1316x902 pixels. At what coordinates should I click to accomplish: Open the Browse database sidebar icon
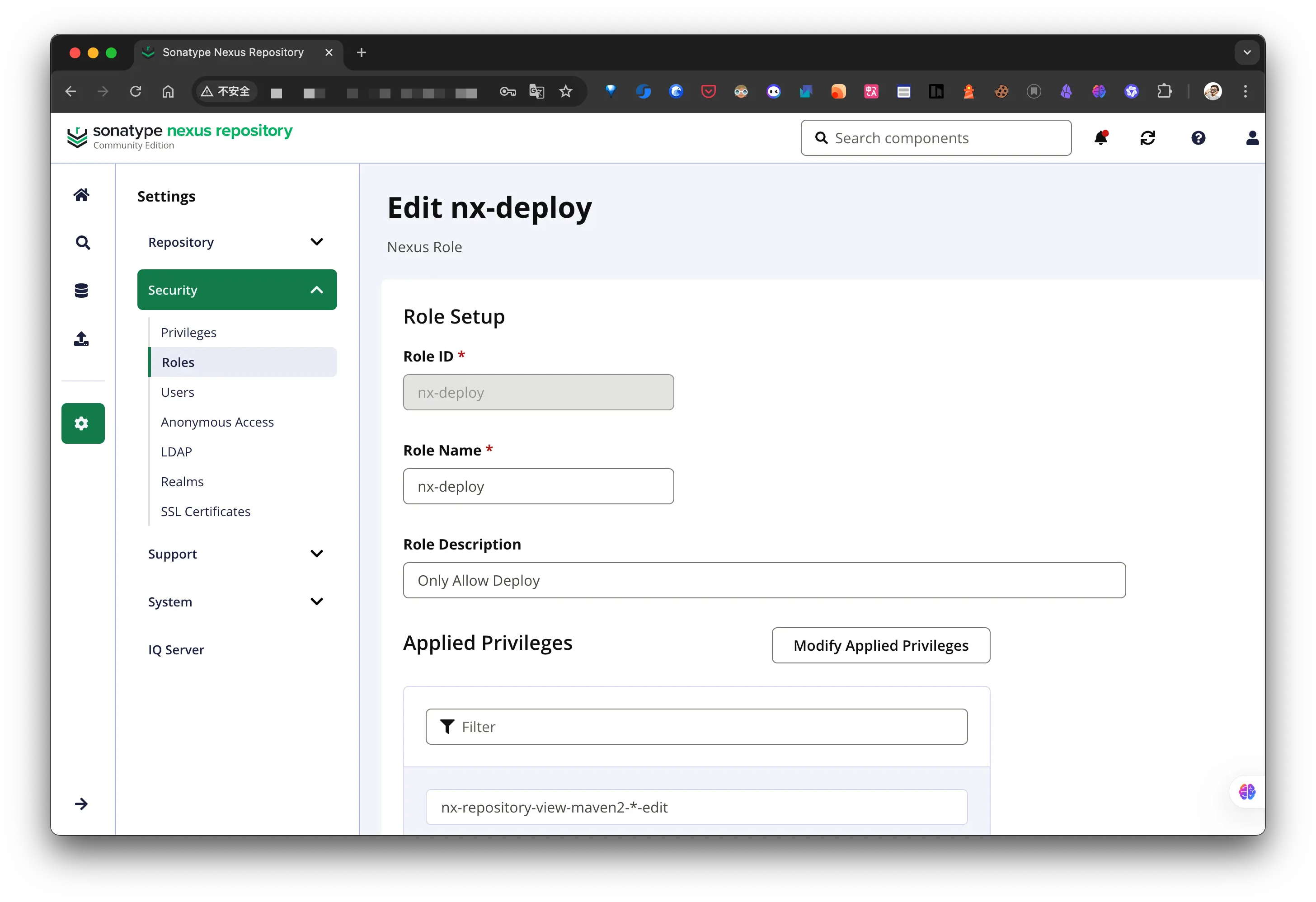(x=81, y=291)
